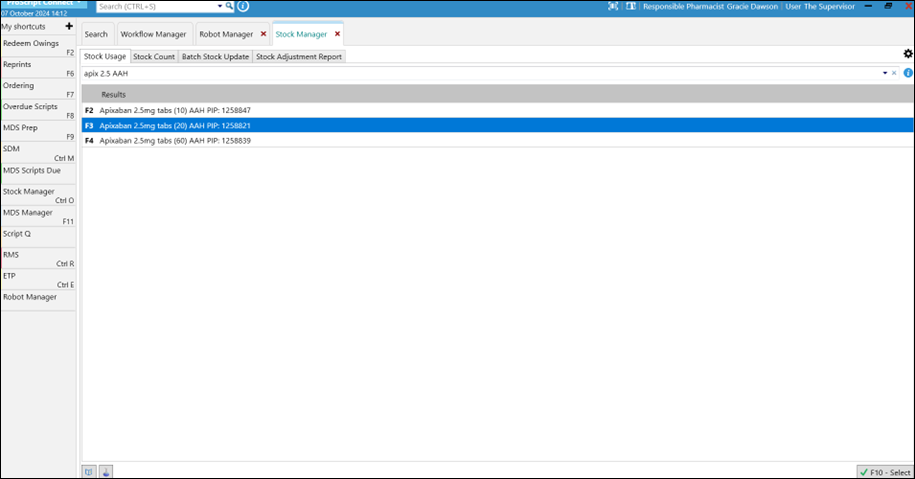Click the blue info icon beside stock search
The width and height of the screenshot is (915, 479).
908,73
